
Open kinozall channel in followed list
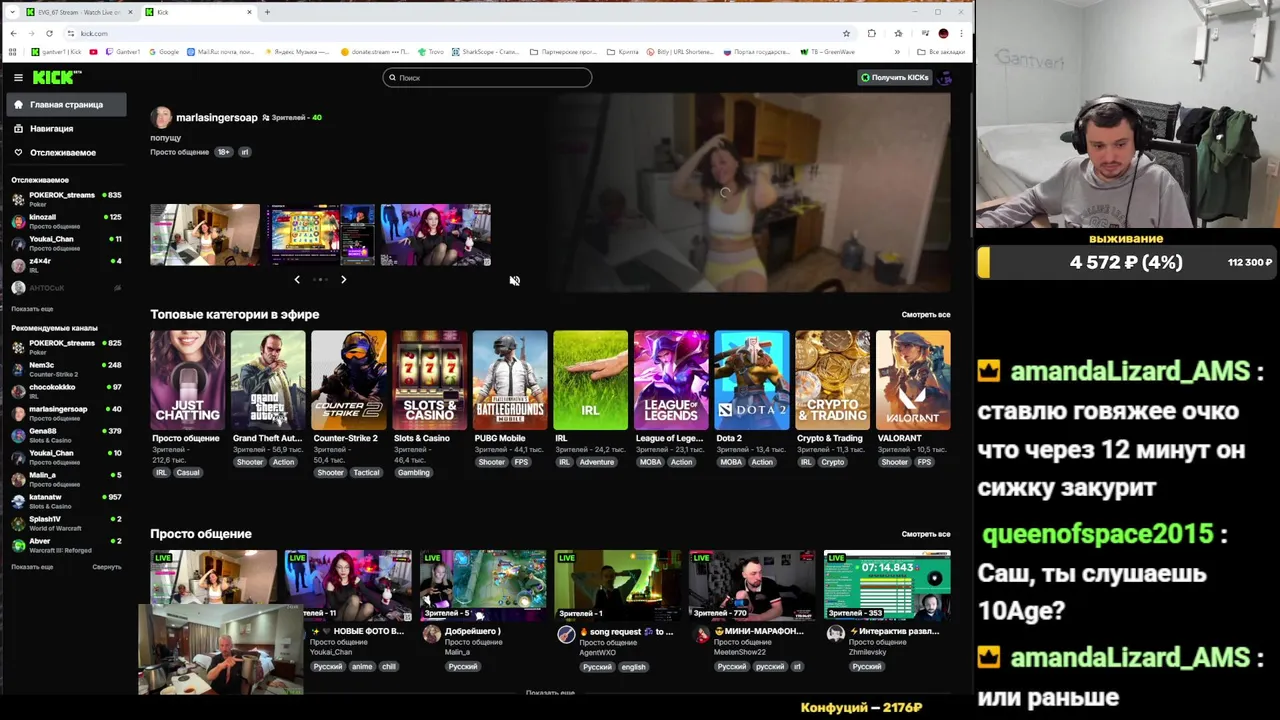[x=66, y=221]
